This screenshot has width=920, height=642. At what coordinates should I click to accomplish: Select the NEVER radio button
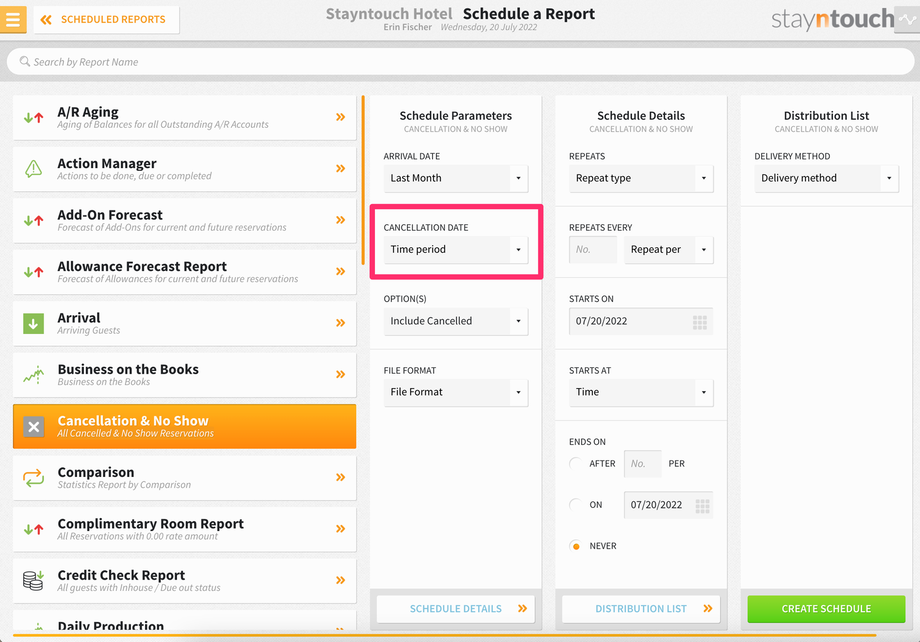click(576, 546)
